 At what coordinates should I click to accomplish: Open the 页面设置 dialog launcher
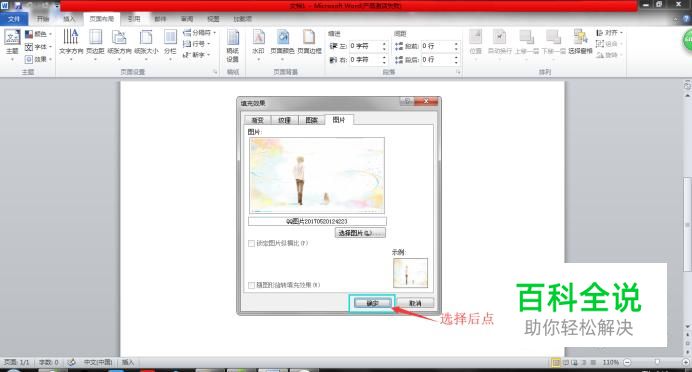coord(215,72)
